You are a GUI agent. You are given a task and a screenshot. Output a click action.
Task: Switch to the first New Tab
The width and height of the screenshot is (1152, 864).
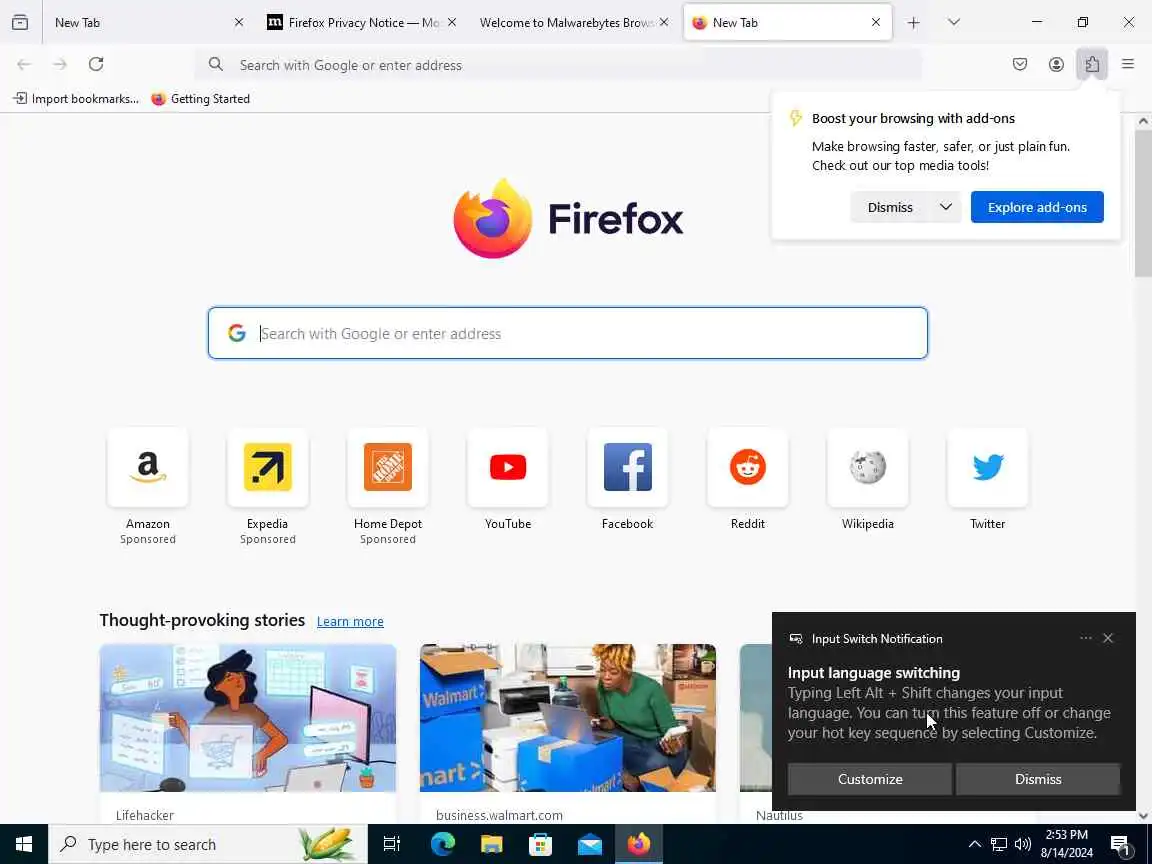coord(140,23)
